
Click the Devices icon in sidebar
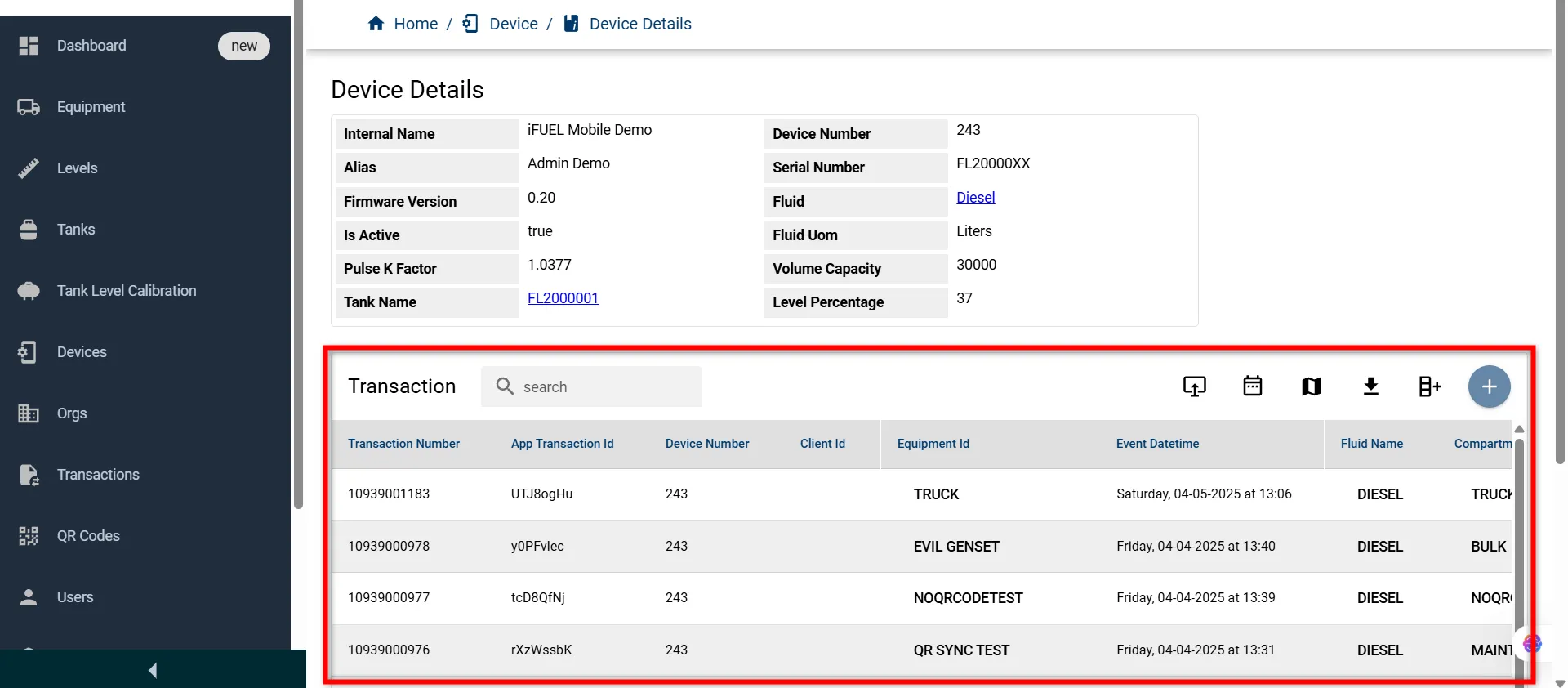click(29, 352)
